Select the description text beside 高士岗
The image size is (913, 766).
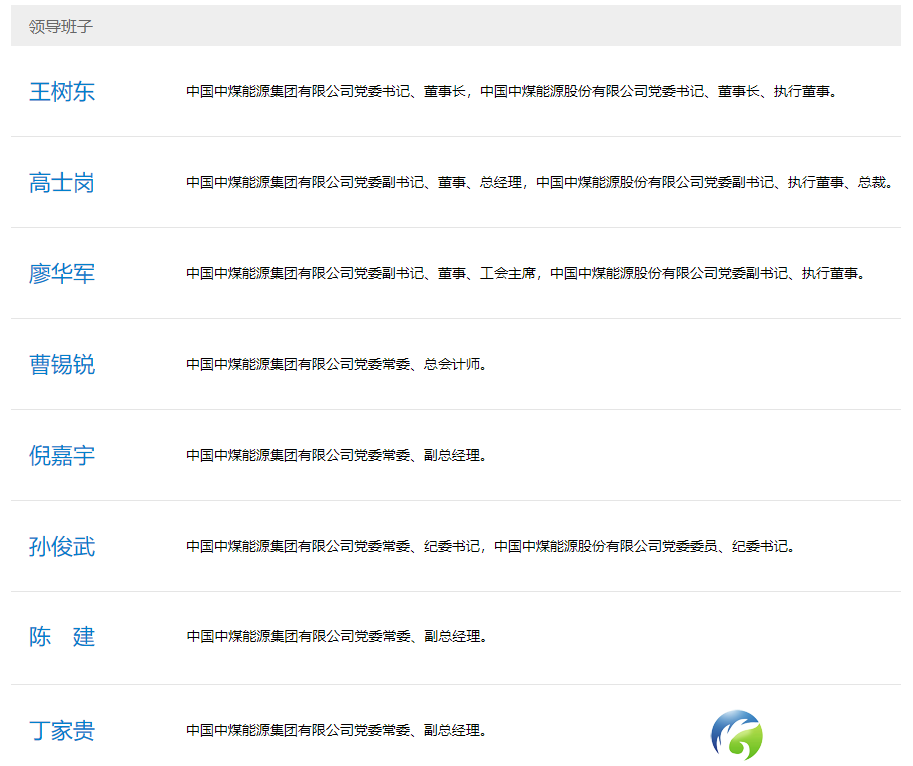coord(540,183)
